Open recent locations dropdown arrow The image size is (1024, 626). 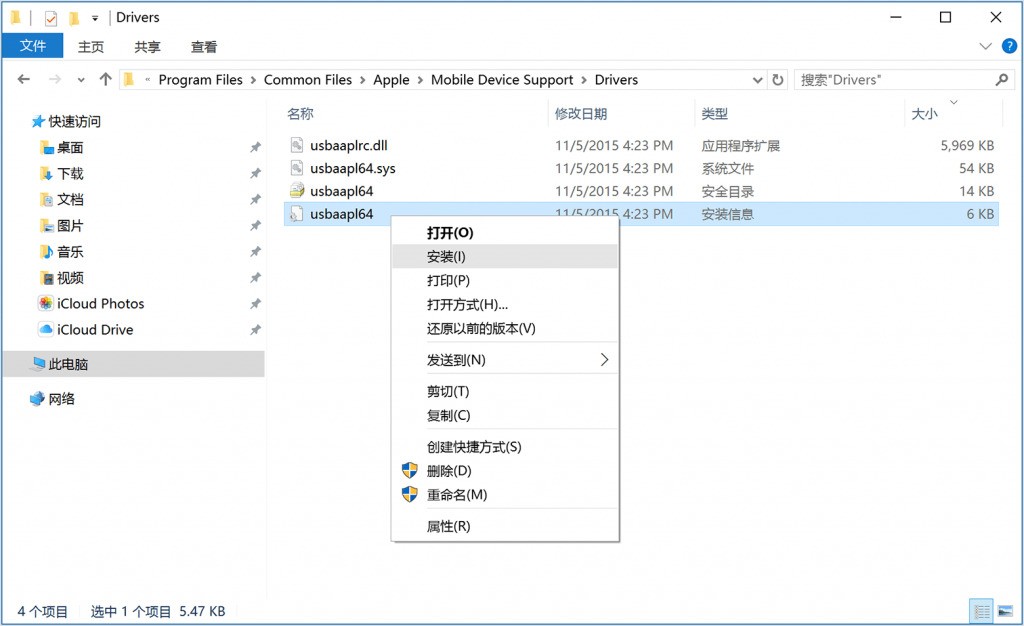click(81, 80)
